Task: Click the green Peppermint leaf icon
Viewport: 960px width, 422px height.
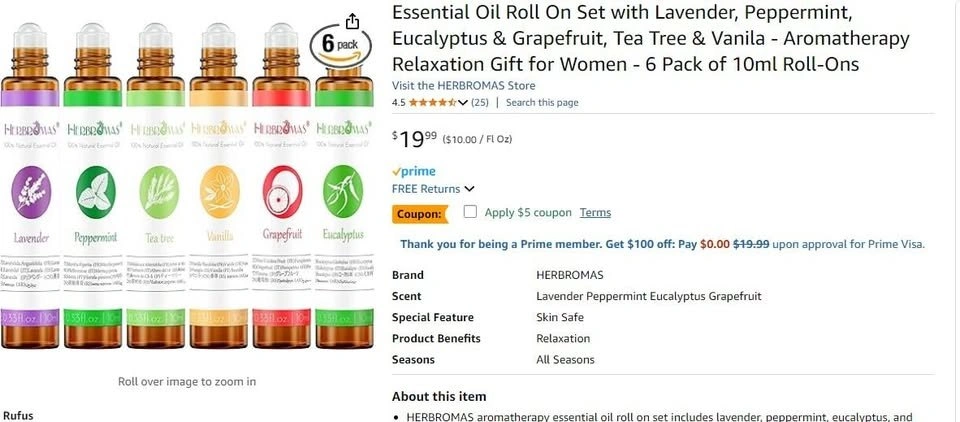Action: pos(96,192)
